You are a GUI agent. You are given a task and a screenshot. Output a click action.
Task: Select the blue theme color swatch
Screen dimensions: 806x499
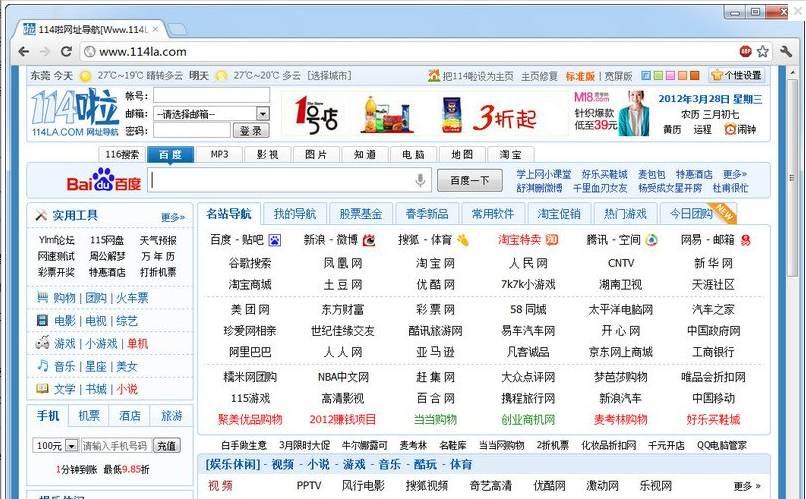click(646, 76)
